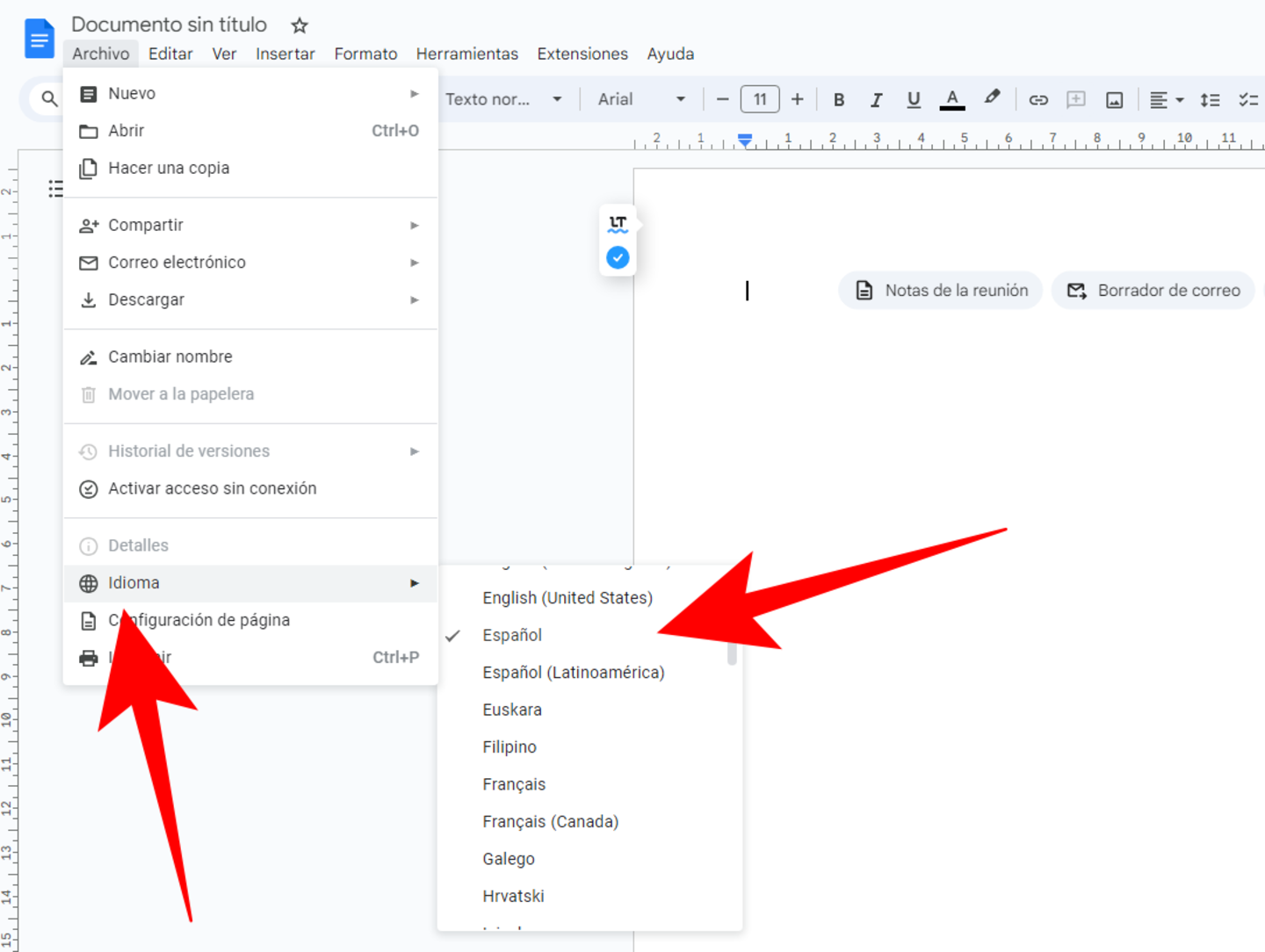Open Configuración de página
Screen dimensions: 1265x952
pyautogui.click(x=250, y=621)
